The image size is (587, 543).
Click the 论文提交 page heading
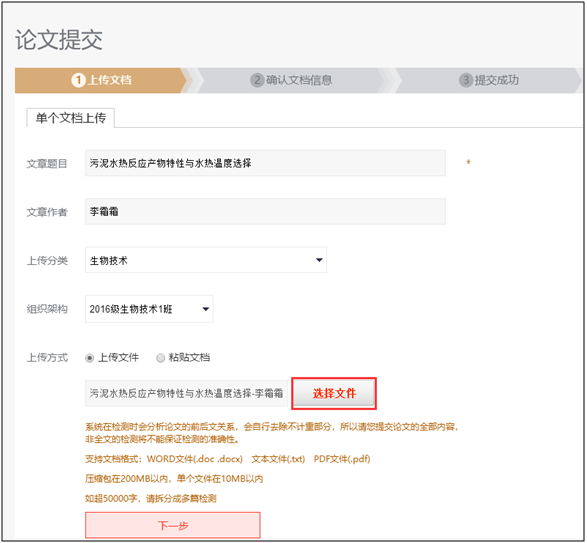[59, 40]
